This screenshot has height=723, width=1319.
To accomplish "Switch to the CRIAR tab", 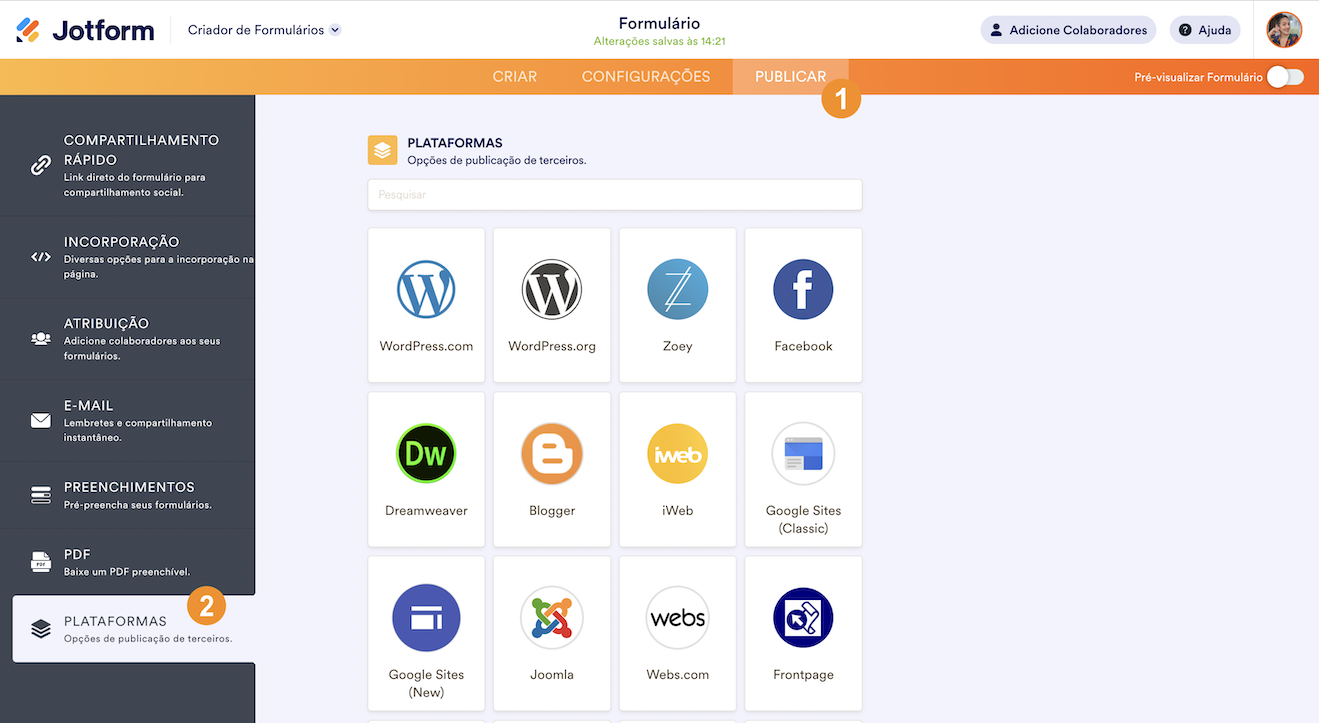I will (515, 77).
